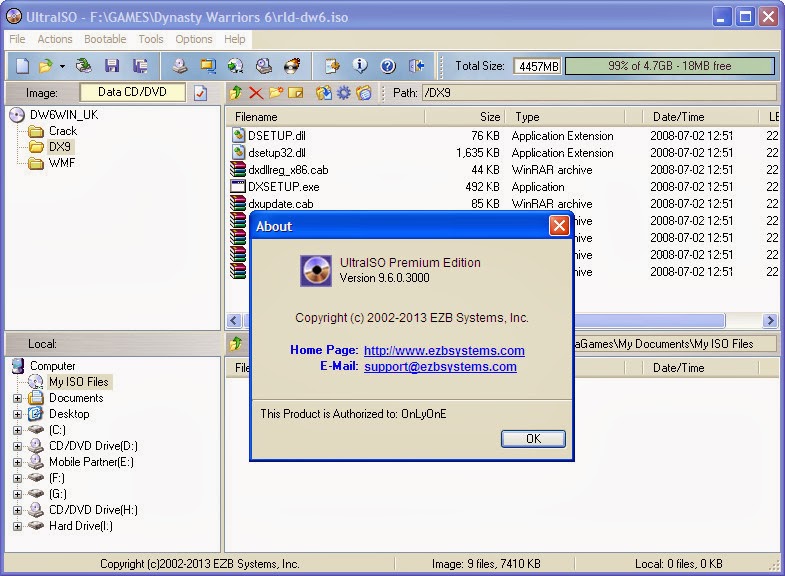Click the 99% of 4.7GB capacity bar
Viewport: 785px width, 576px height.
(670, 66)
